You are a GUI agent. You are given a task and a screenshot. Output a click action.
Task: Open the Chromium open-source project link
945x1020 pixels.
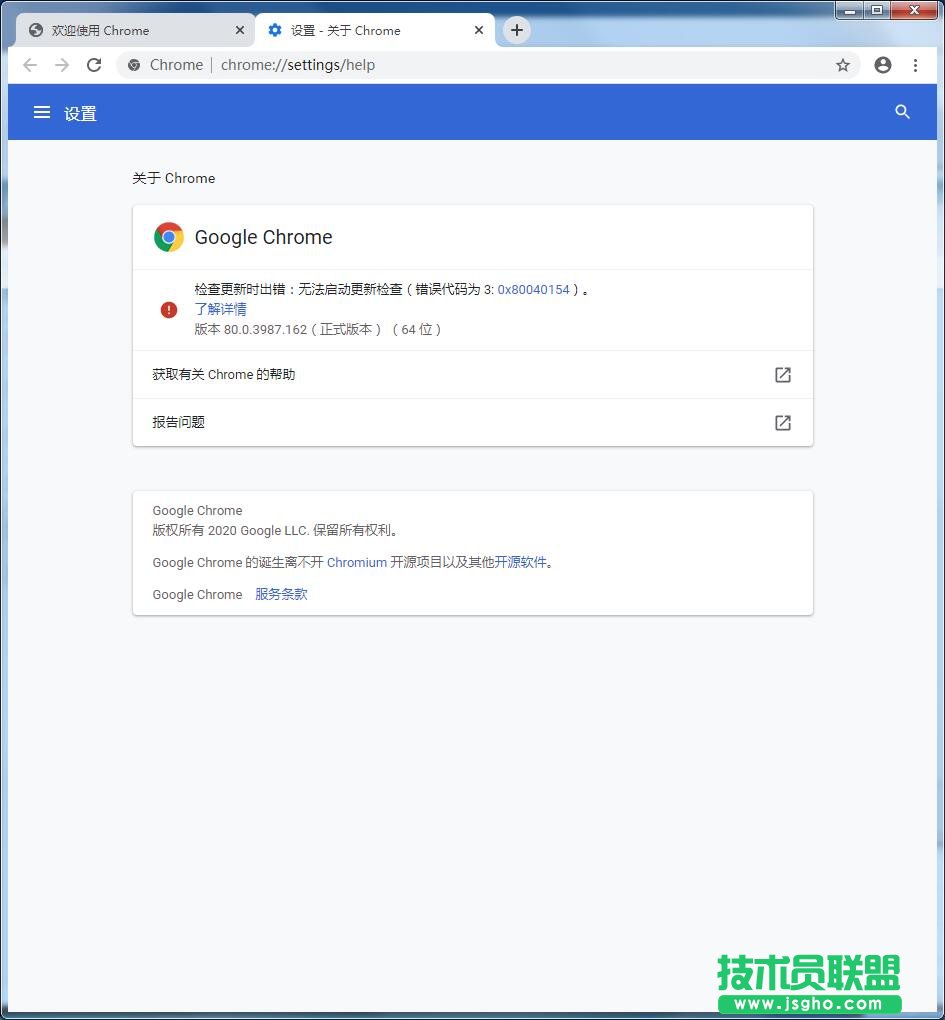tap(357, 562)
